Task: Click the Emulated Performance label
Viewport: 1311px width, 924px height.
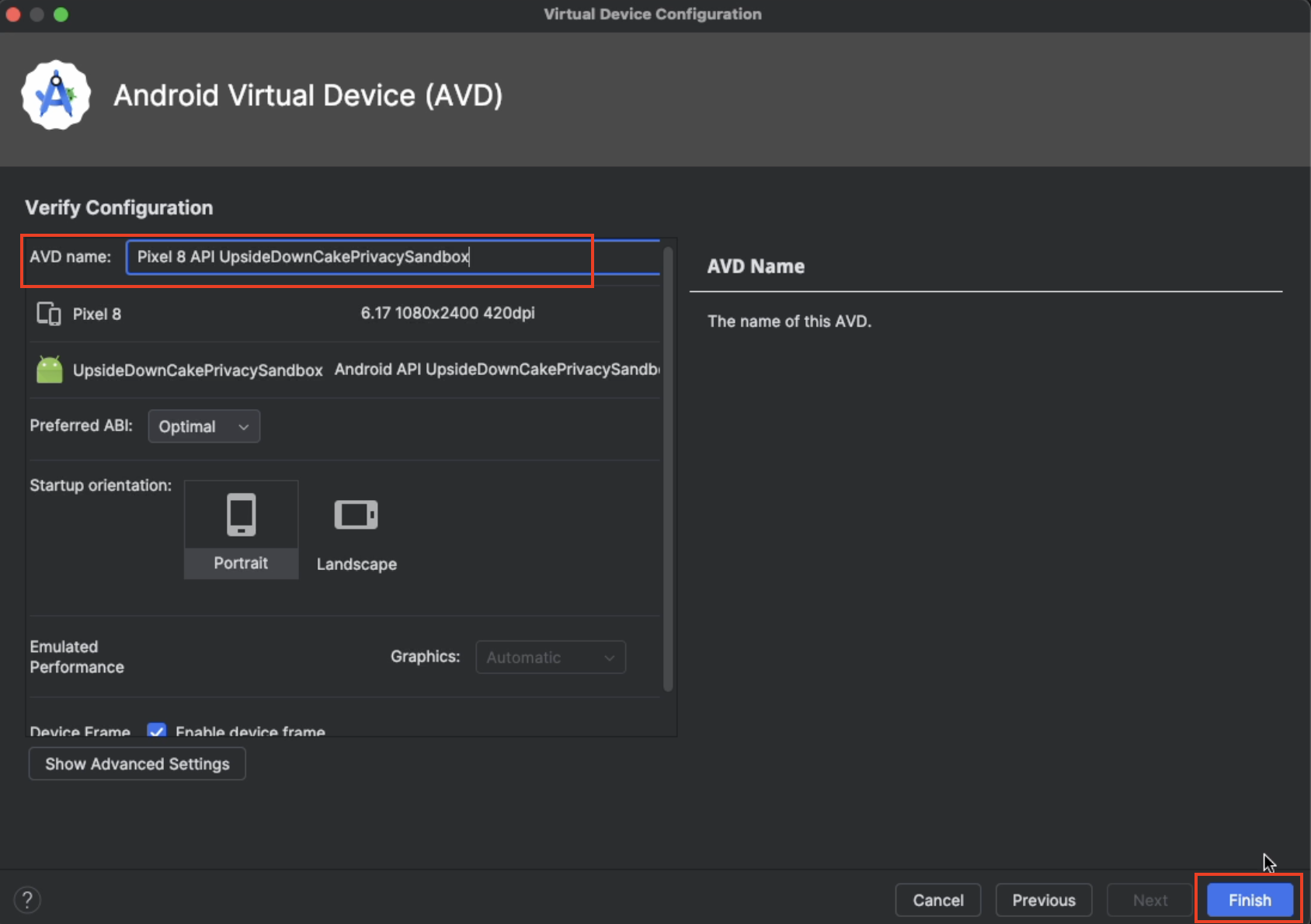Action: [x=77, y=657]
